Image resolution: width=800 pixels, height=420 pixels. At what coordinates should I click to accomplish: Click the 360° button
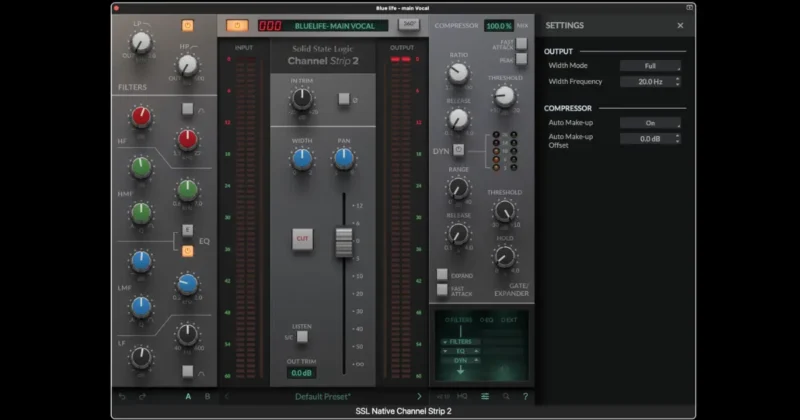409,25
